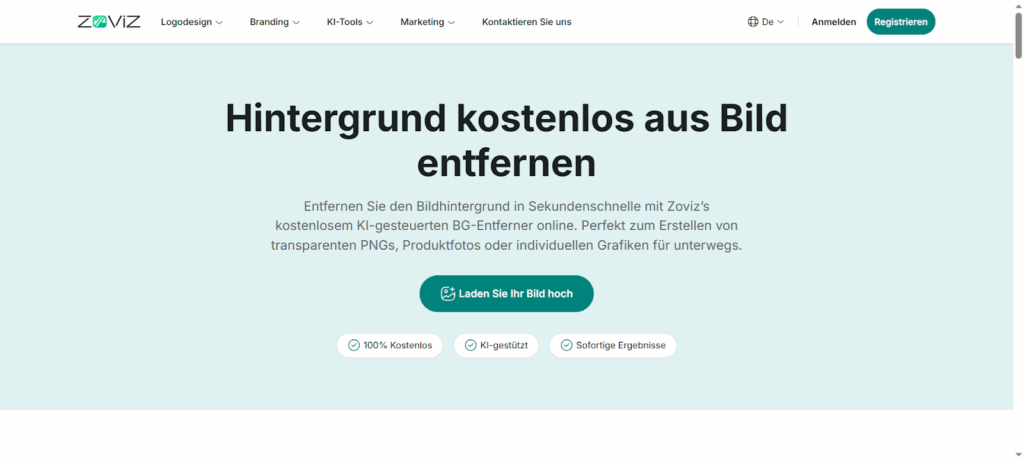The width and height of the screenshot is (1024, 461).
Task: Click the checkmark icon beside 100% Kostenlos
Action: click(x=353, y=345)
